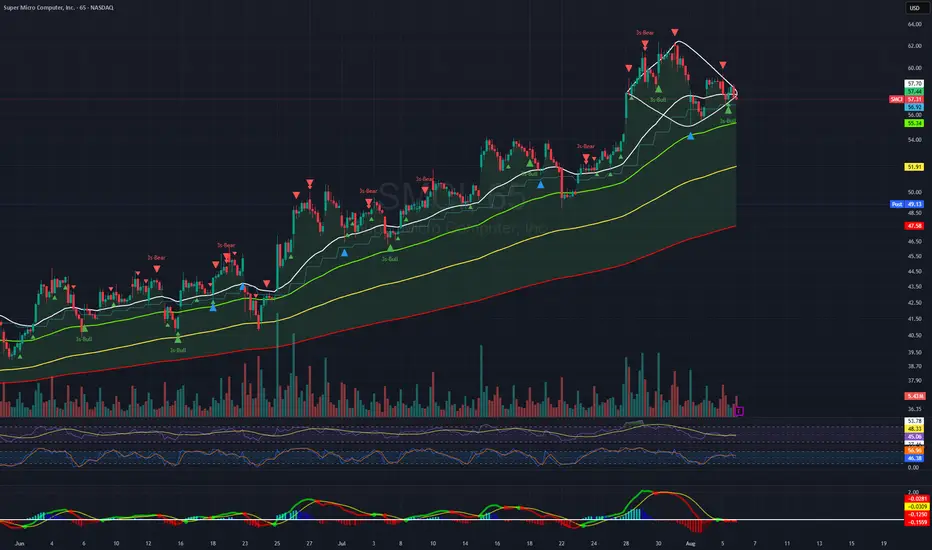Viewport: 932px width, 550px height.
Task: Click the 3s-Bull label beside the latest candle
Action: click(x=728, y=121)
